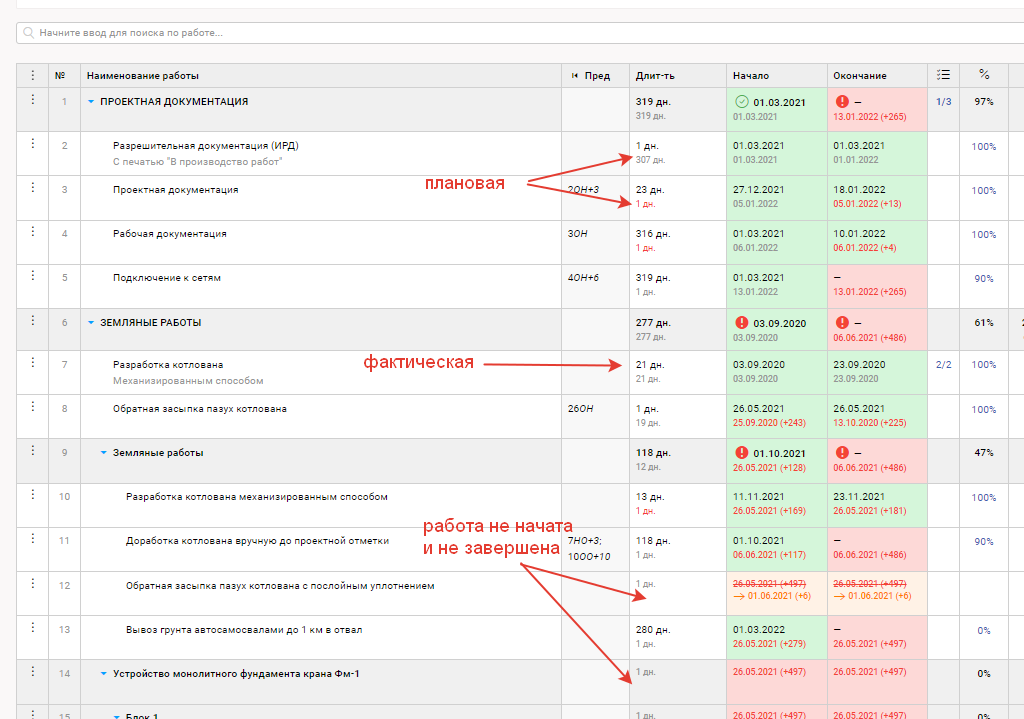
Task: Click red warning icon in row 9 end cell
Action: (x=842, y=453)
